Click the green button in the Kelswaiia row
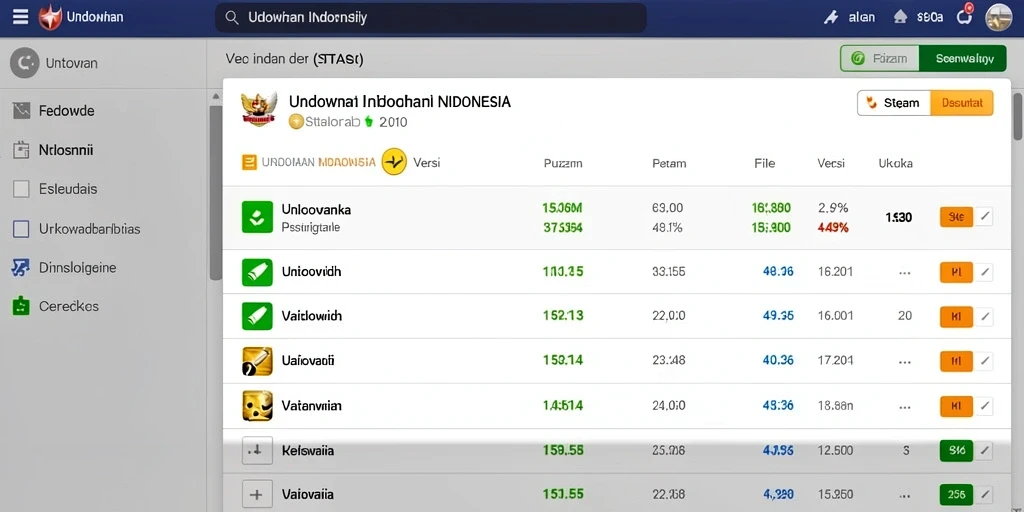This screenshot has height=512, width=1024. 956,451
